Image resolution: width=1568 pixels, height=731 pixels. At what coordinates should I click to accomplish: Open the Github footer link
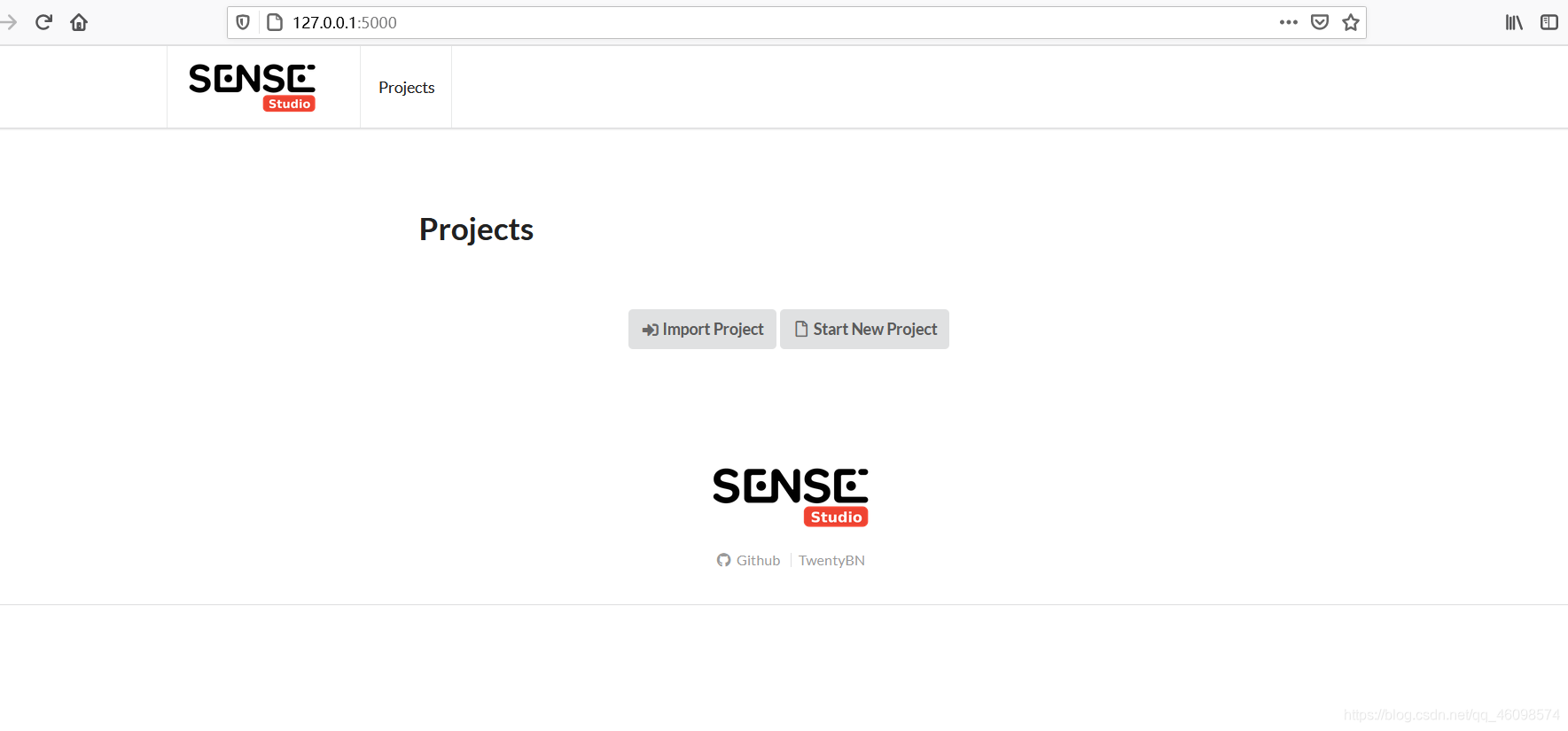749,560
